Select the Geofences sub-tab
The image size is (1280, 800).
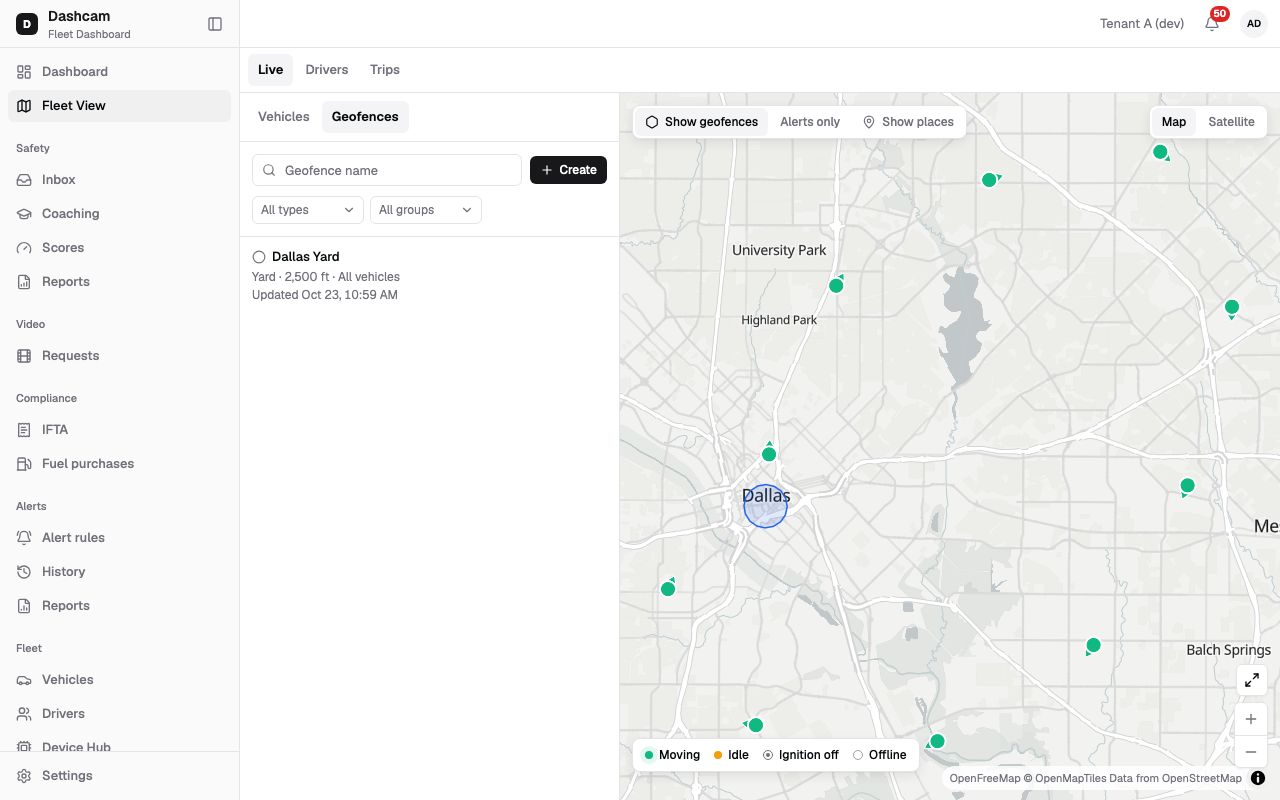365,117
